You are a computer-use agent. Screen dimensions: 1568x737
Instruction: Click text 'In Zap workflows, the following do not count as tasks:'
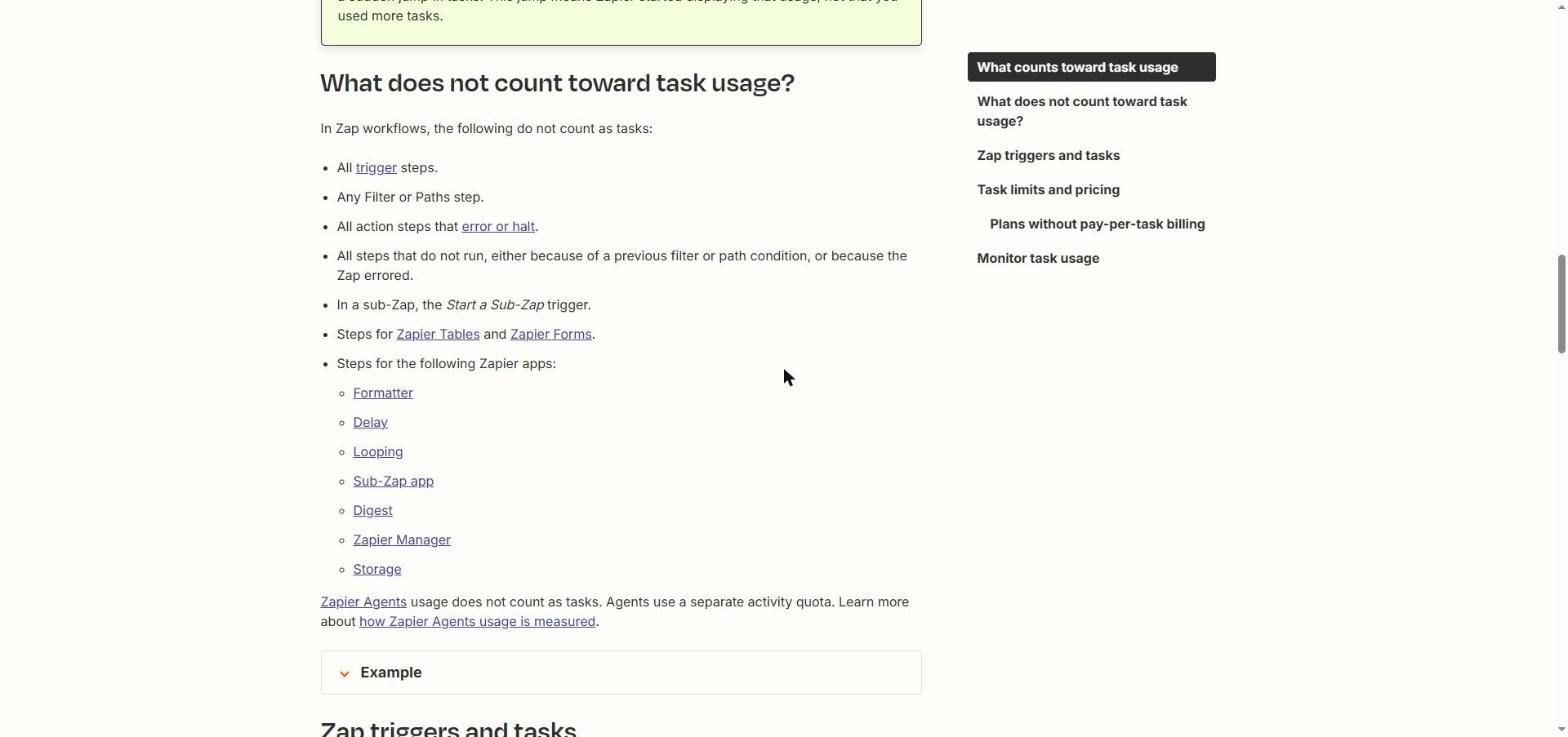point(486,129)
